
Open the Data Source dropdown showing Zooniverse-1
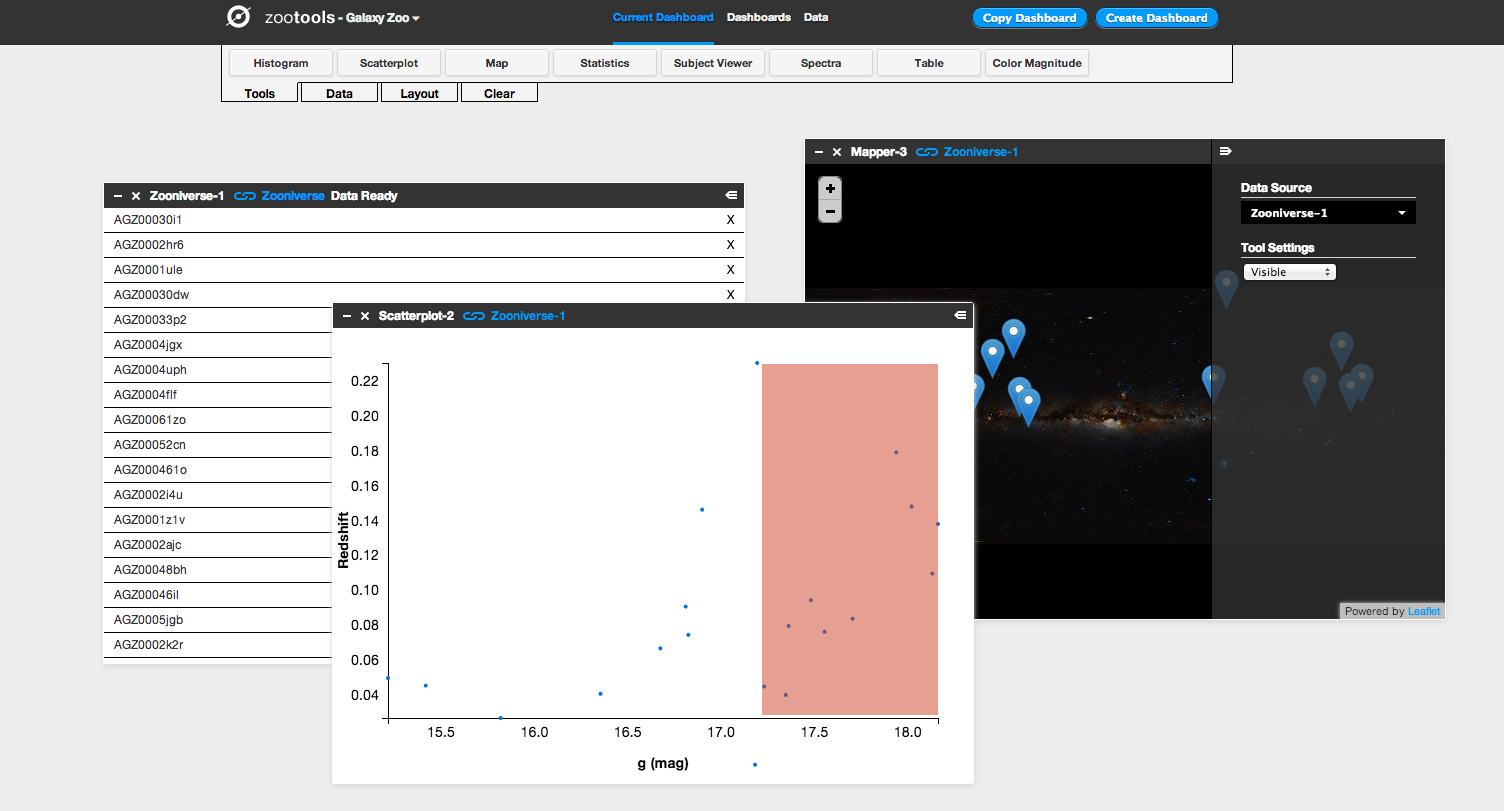pyautogui.click(x=1327, y=212)
